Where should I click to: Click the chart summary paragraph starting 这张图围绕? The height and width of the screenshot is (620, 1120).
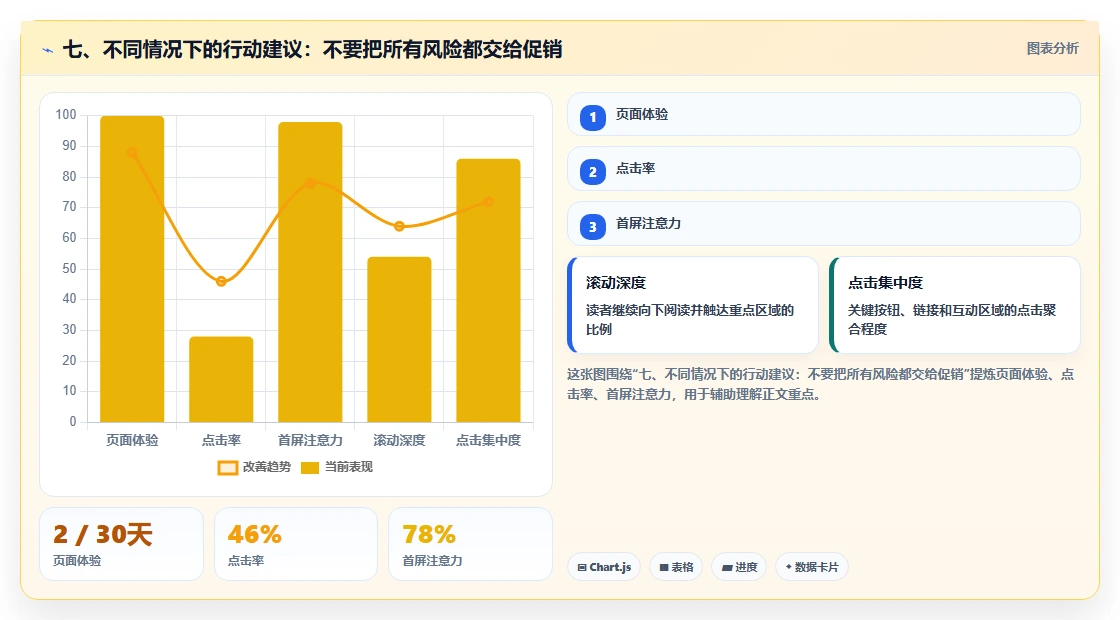pos(821,384)
